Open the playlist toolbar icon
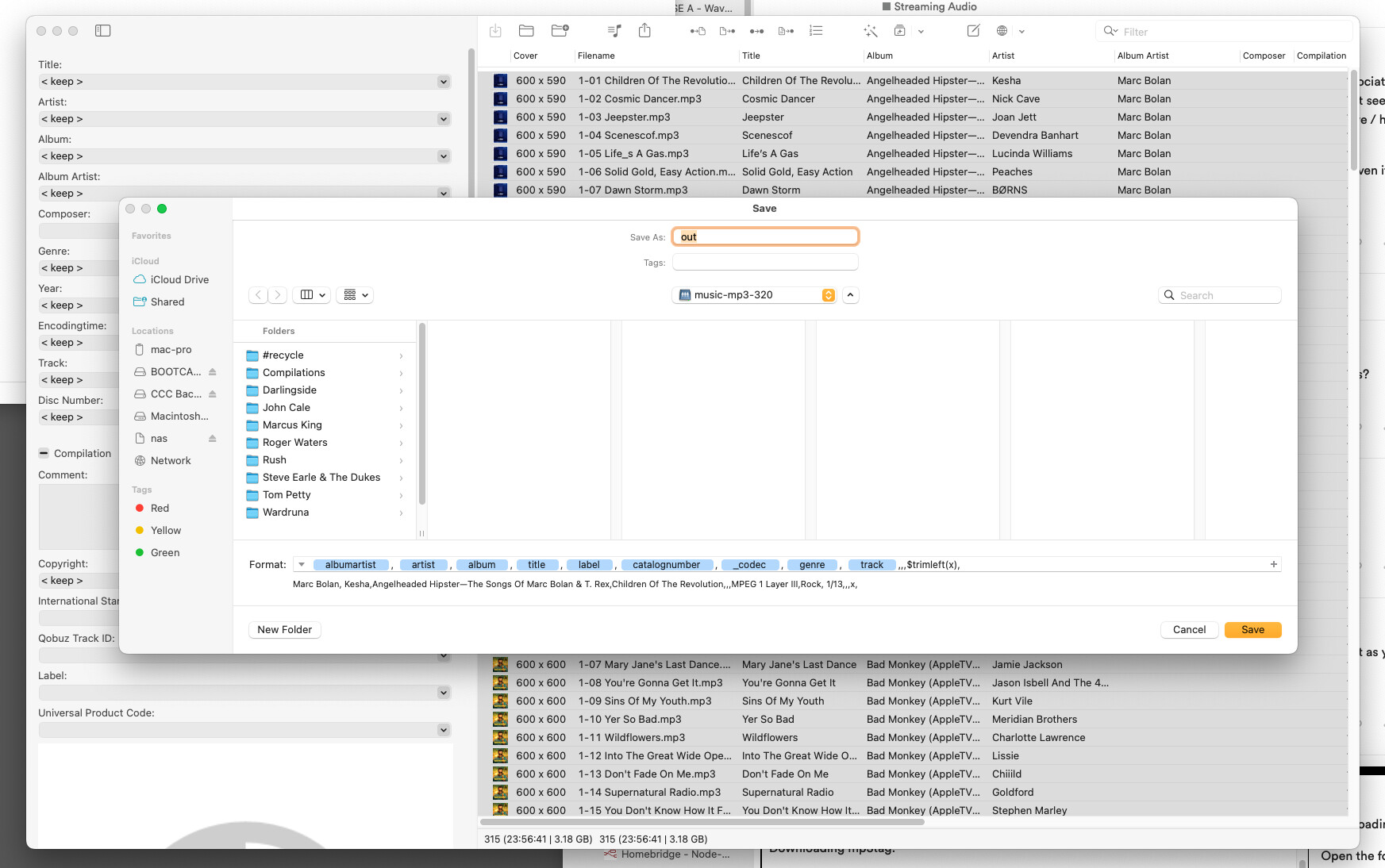The height and width of the screenshot is (868, 1385). (614, 31)
